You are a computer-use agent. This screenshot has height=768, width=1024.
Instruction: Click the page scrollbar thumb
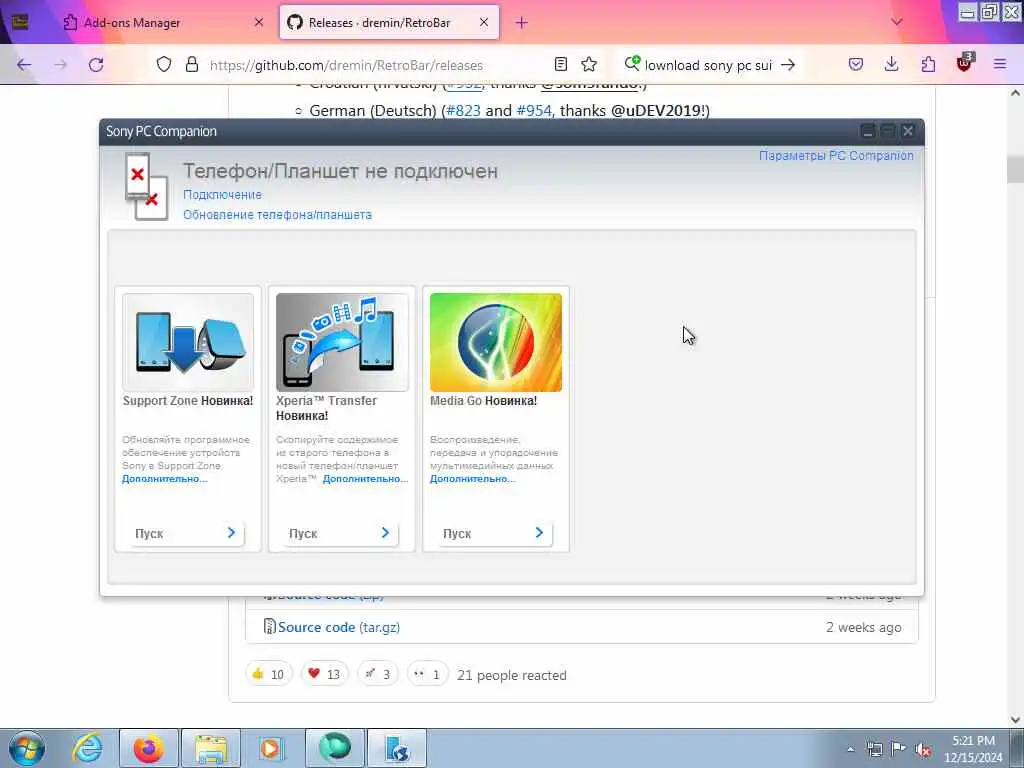click(x=1016, y=169)
